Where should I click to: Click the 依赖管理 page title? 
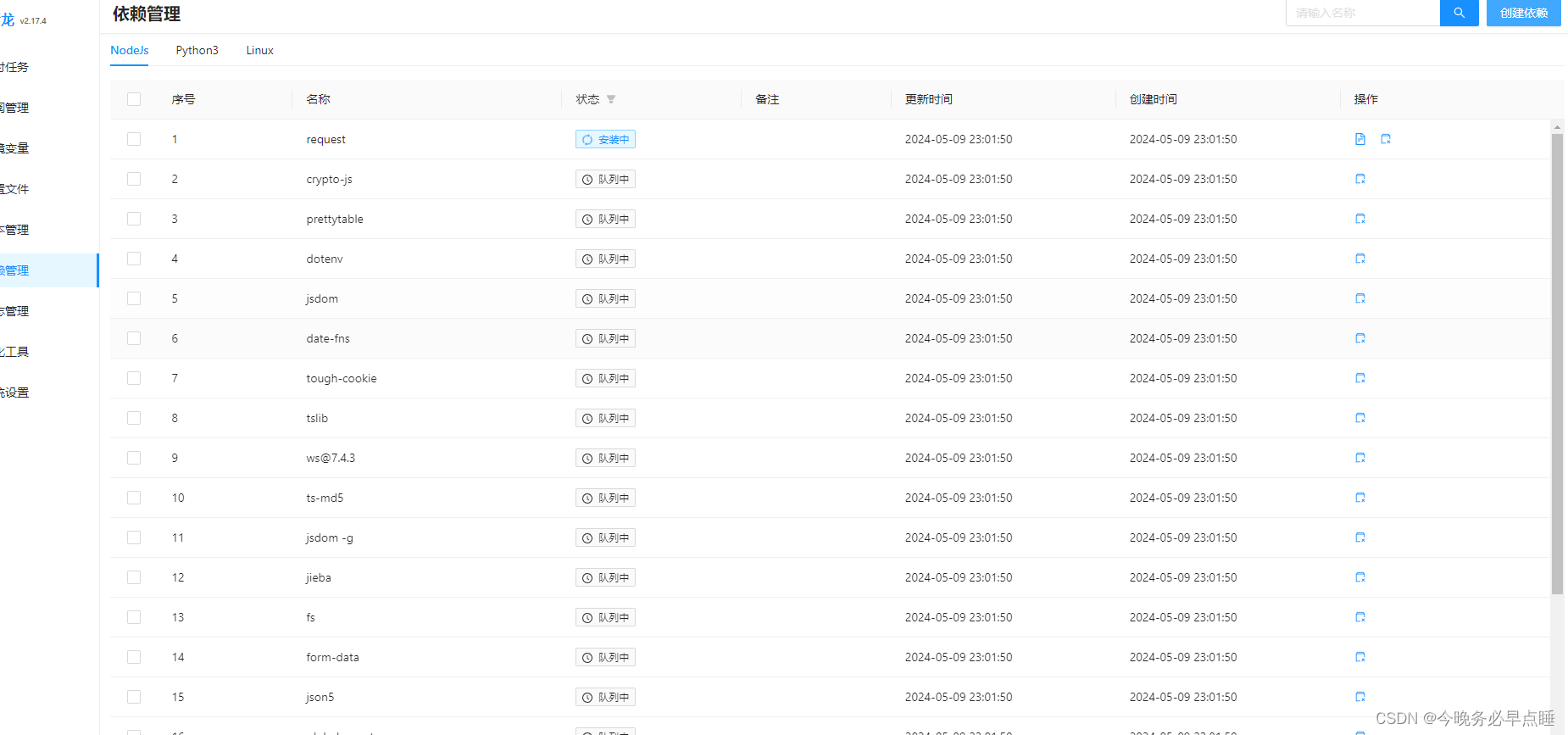[147, 14]
